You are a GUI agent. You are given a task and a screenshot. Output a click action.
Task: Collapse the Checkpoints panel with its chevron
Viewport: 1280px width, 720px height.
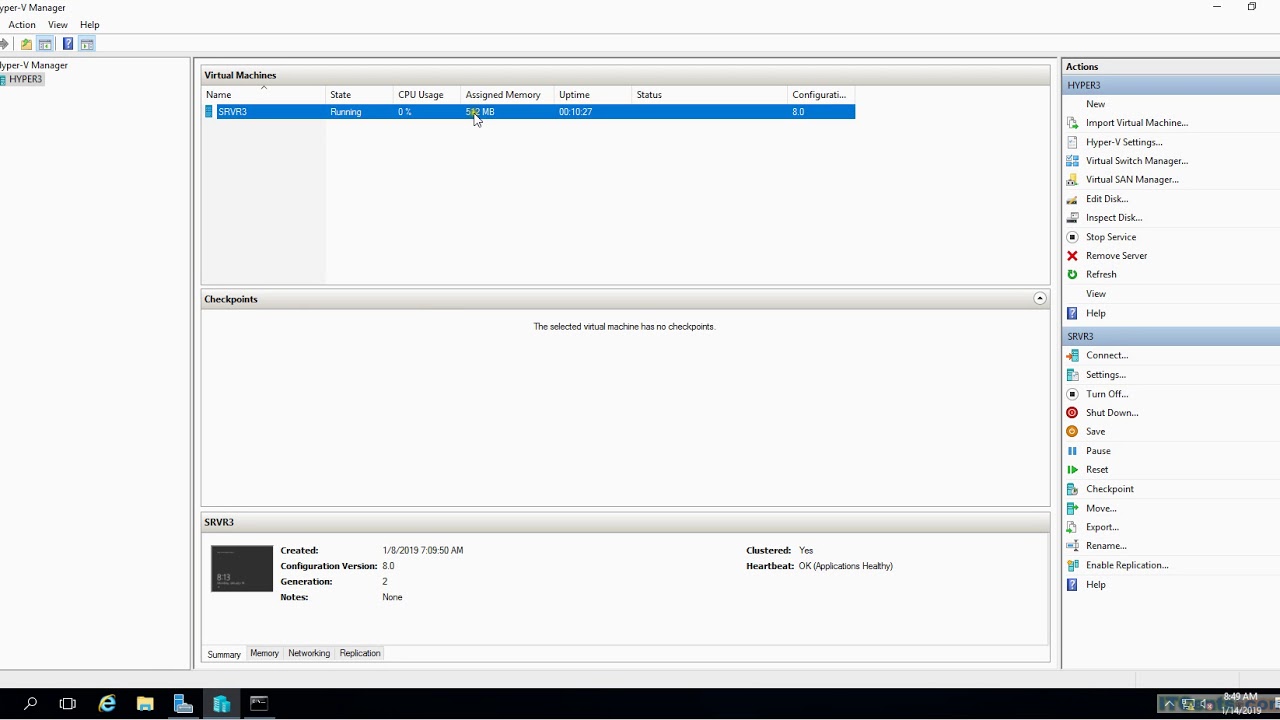1040,299
